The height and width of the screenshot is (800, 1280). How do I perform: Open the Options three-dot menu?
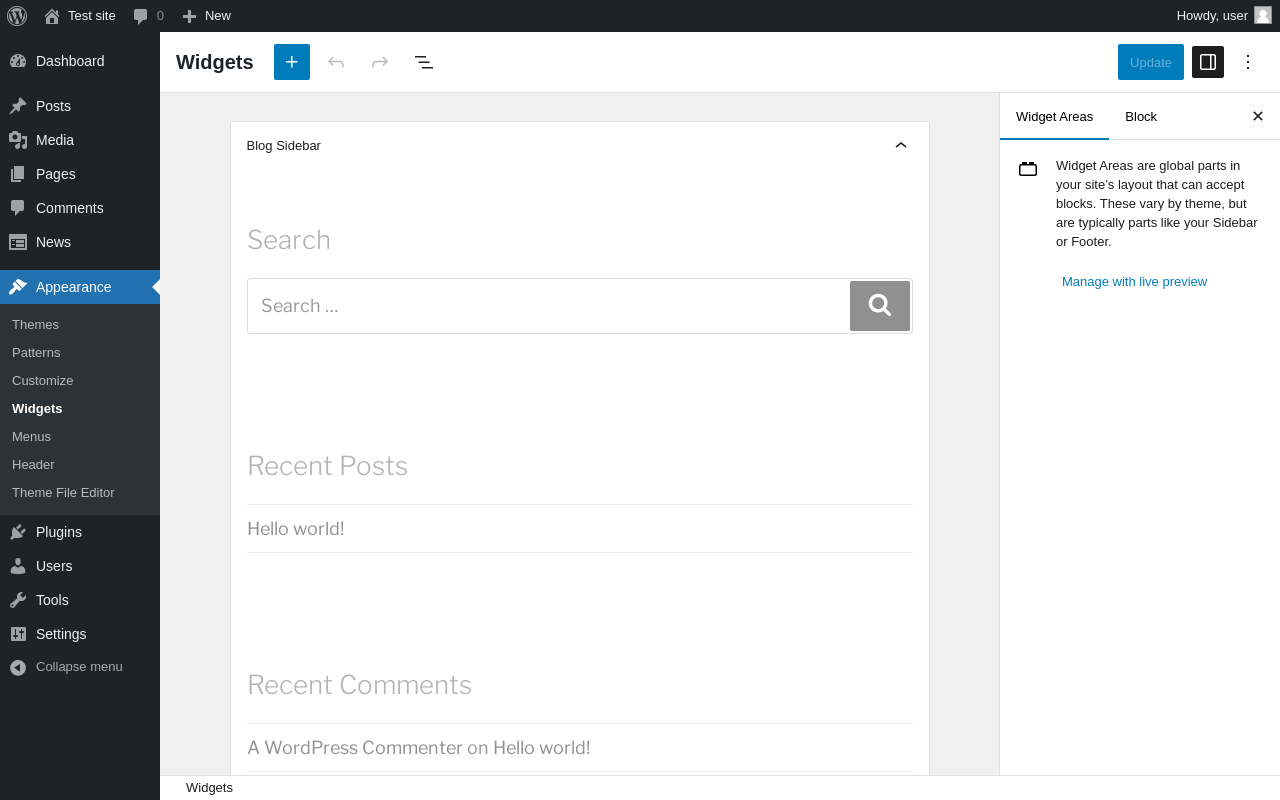point(1248,62)
